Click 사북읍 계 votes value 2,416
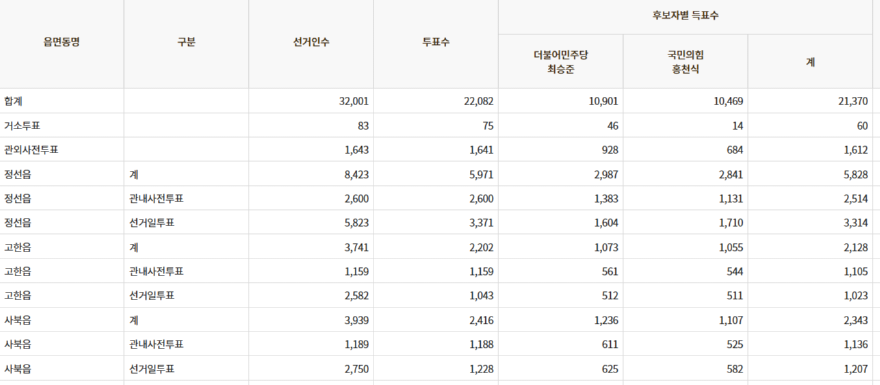Image resolution: width=880 pixels, height=385 pixels. [481, 320]
